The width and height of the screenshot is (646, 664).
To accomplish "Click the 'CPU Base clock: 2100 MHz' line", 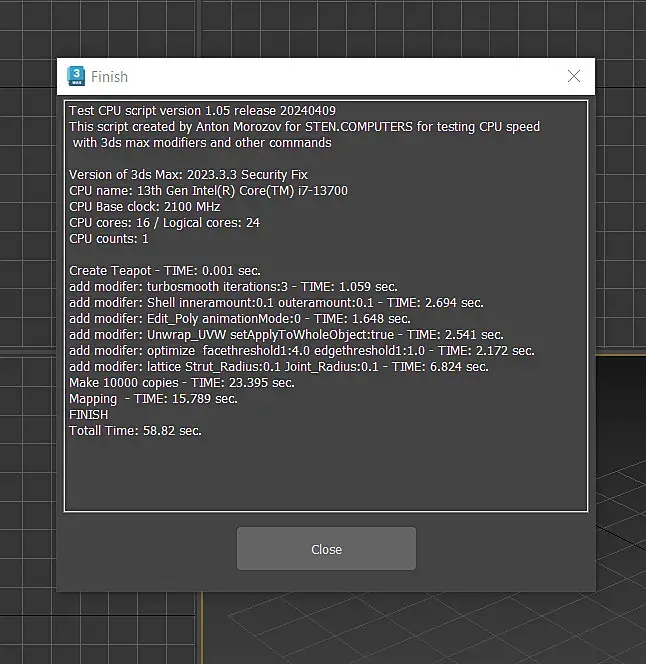I will point(144,207).
